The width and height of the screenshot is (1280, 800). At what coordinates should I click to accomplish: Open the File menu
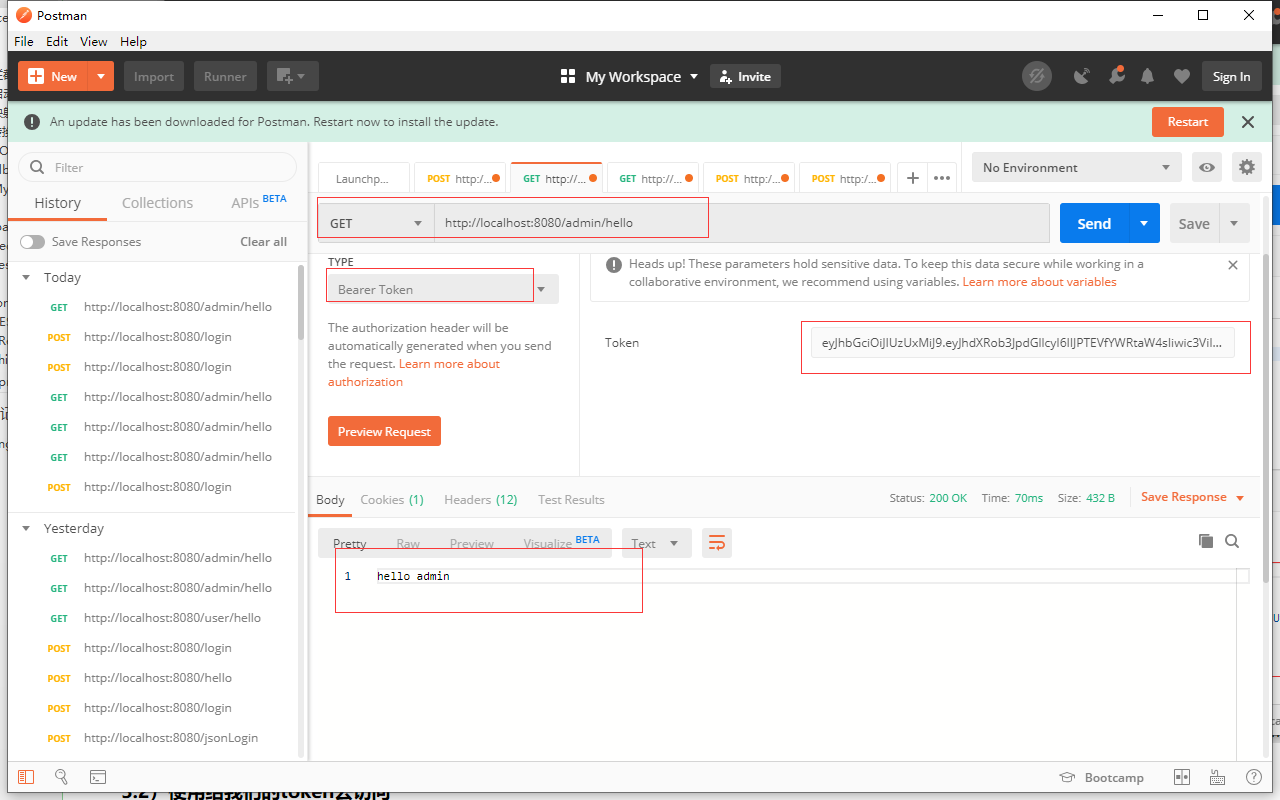24,41
